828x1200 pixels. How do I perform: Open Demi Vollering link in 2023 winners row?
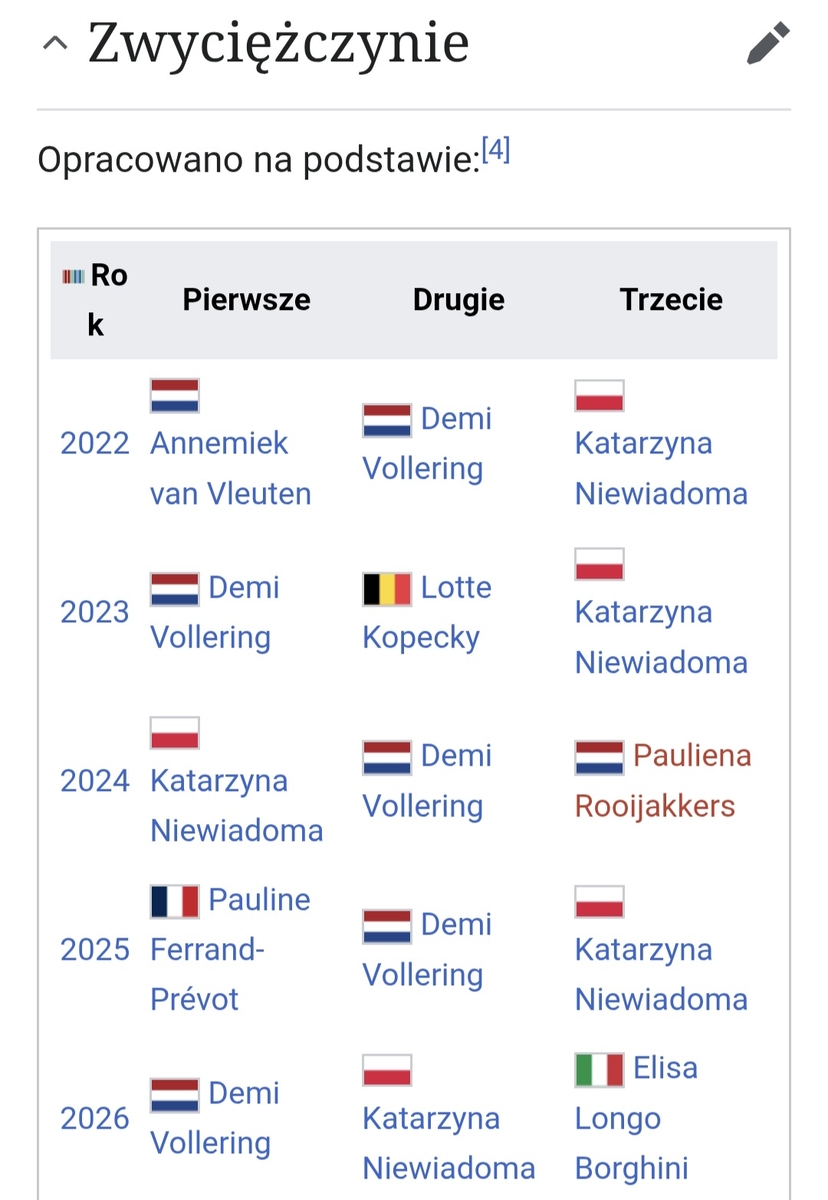click(x=215, y=612)
